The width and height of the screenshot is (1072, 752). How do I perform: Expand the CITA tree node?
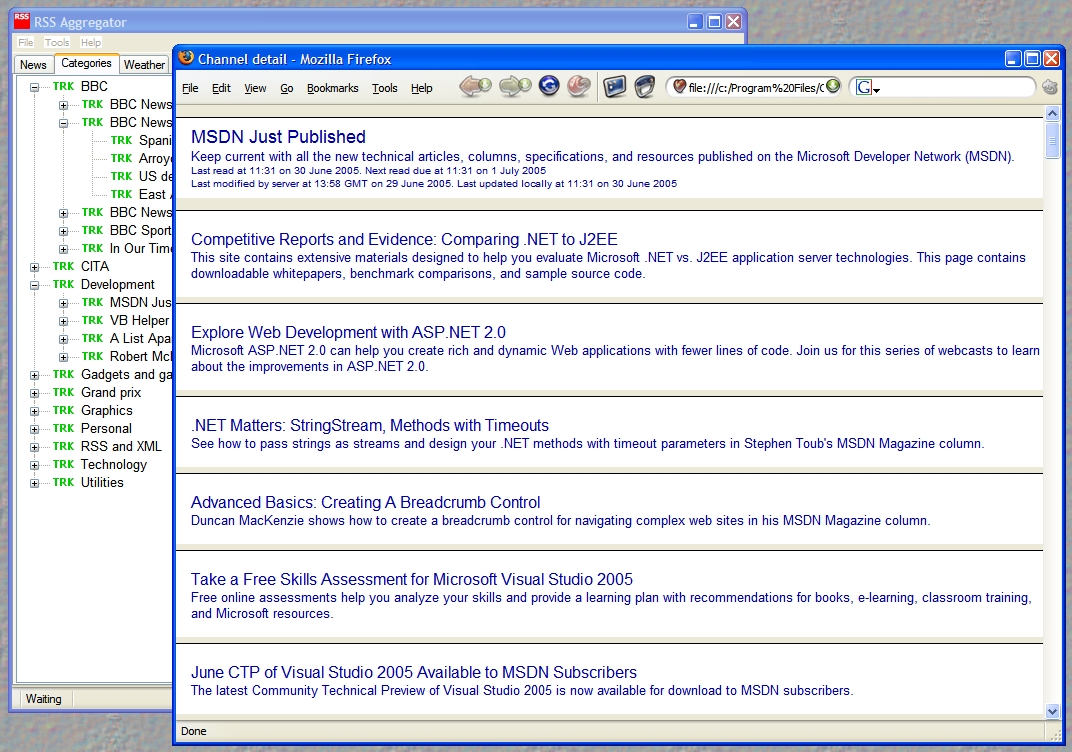pyautogui.click(x=34, y=267)
